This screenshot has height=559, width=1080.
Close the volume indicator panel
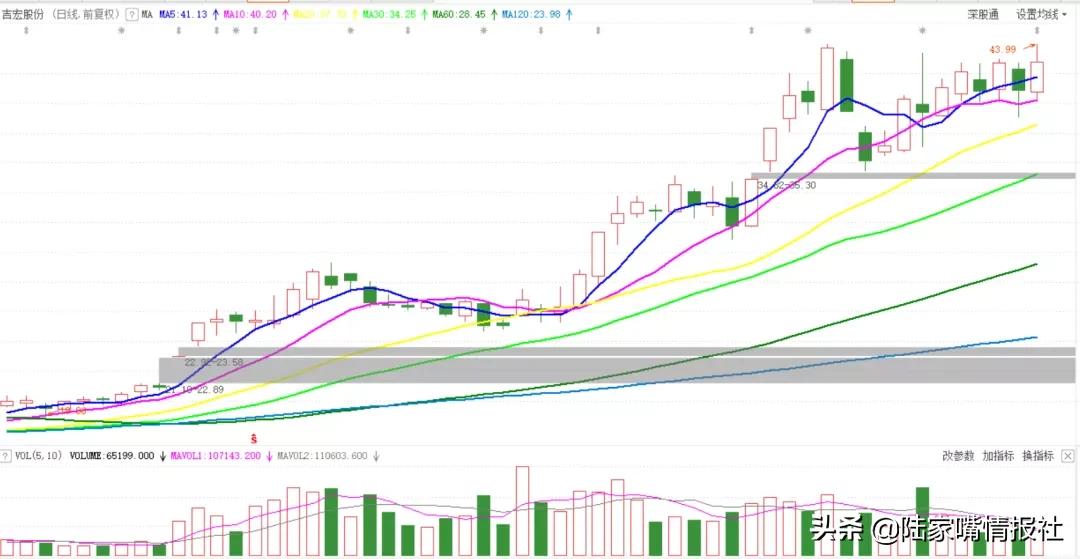[1068, 456]
